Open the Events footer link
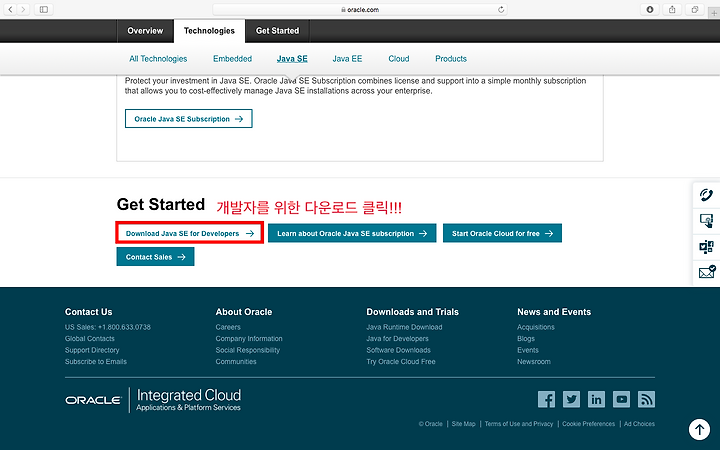720x450 pixels. 528,350
